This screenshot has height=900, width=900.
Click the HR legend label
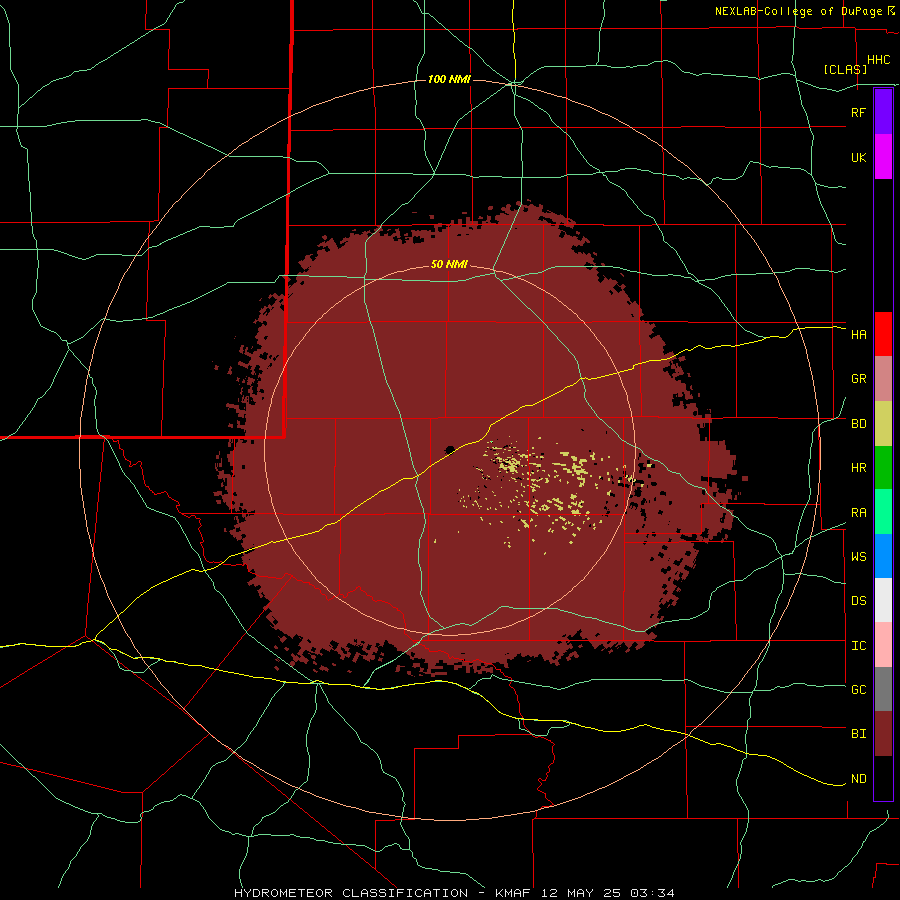858,468
